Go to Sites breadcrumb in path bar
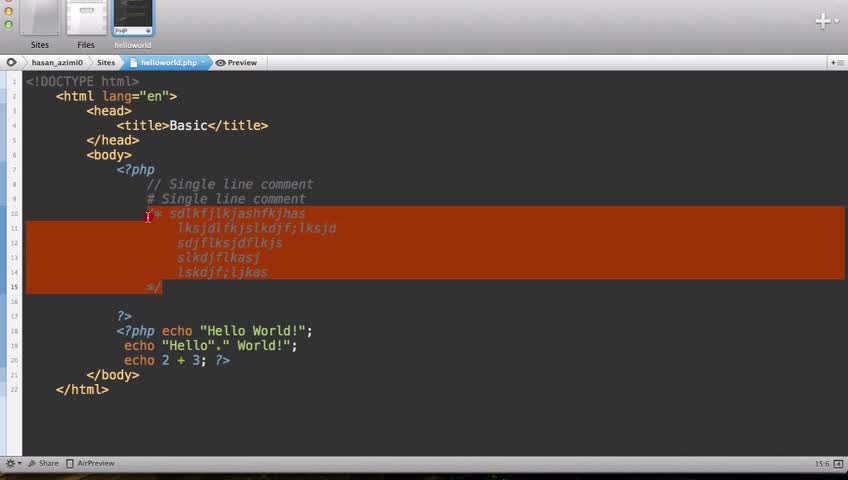848x480 pixels. [106, 63]
